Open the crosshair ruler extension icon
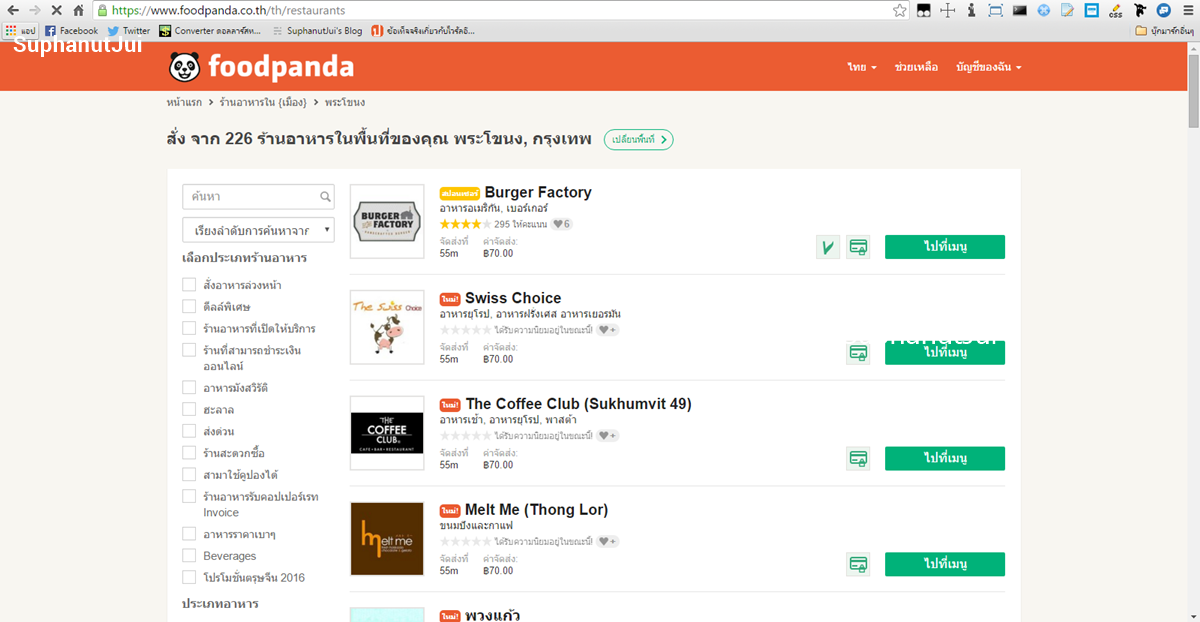The width and height of the screenshot is (1200, 622). coord(947,10)
